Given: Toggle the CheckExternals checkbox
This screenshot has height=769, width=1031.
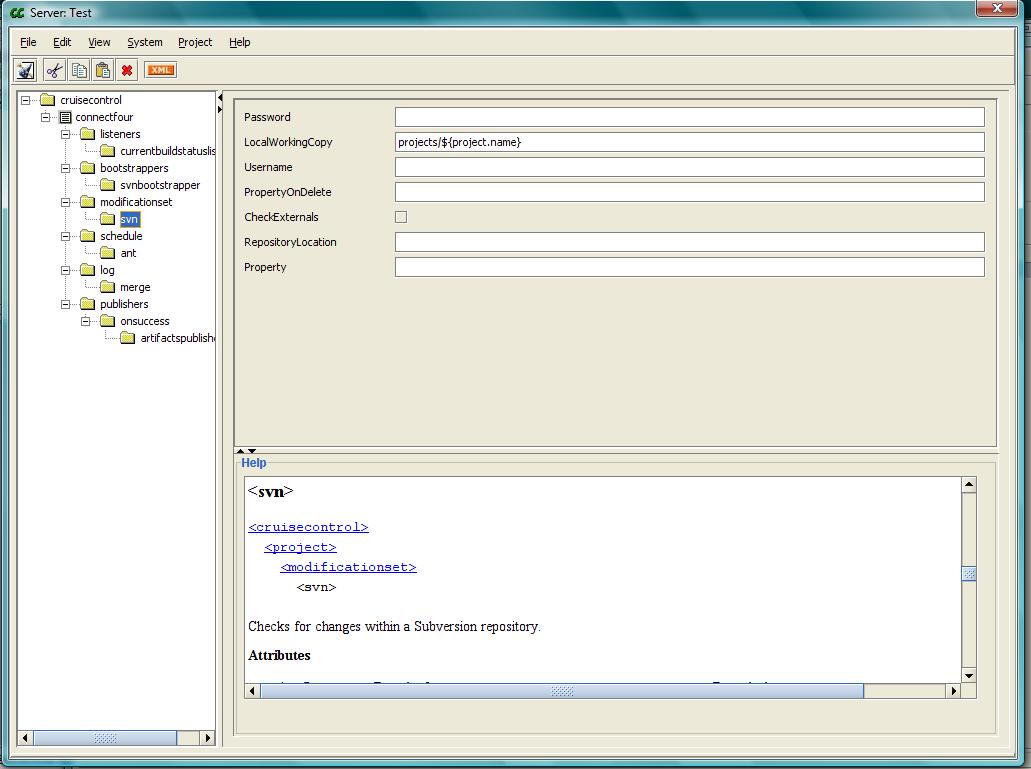Looking at the screenshot, I should pyautogui.click(x=401, y=217).
